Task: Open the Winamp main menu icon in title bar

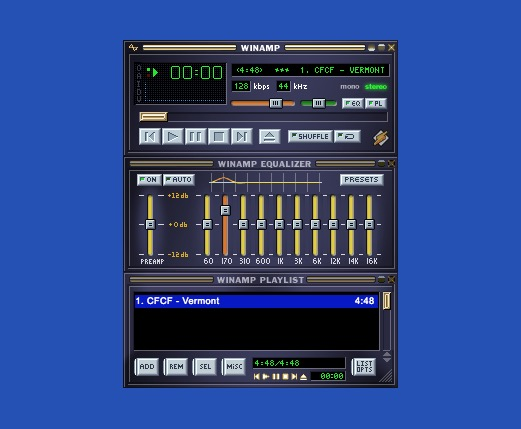Action: tap(133, 48)
